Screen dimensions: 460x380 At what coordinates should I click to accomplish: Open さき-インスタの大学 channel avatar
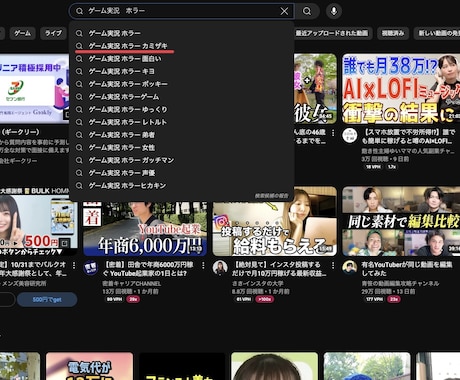click(x=220, y=268)
